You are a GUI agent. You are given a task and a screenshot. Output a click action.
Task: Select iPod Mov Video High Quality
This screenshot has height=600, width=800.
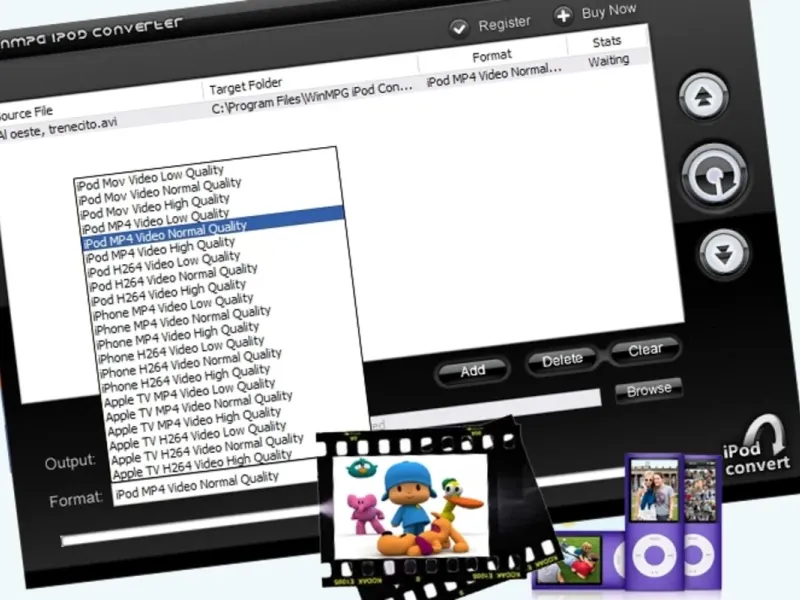155,206
